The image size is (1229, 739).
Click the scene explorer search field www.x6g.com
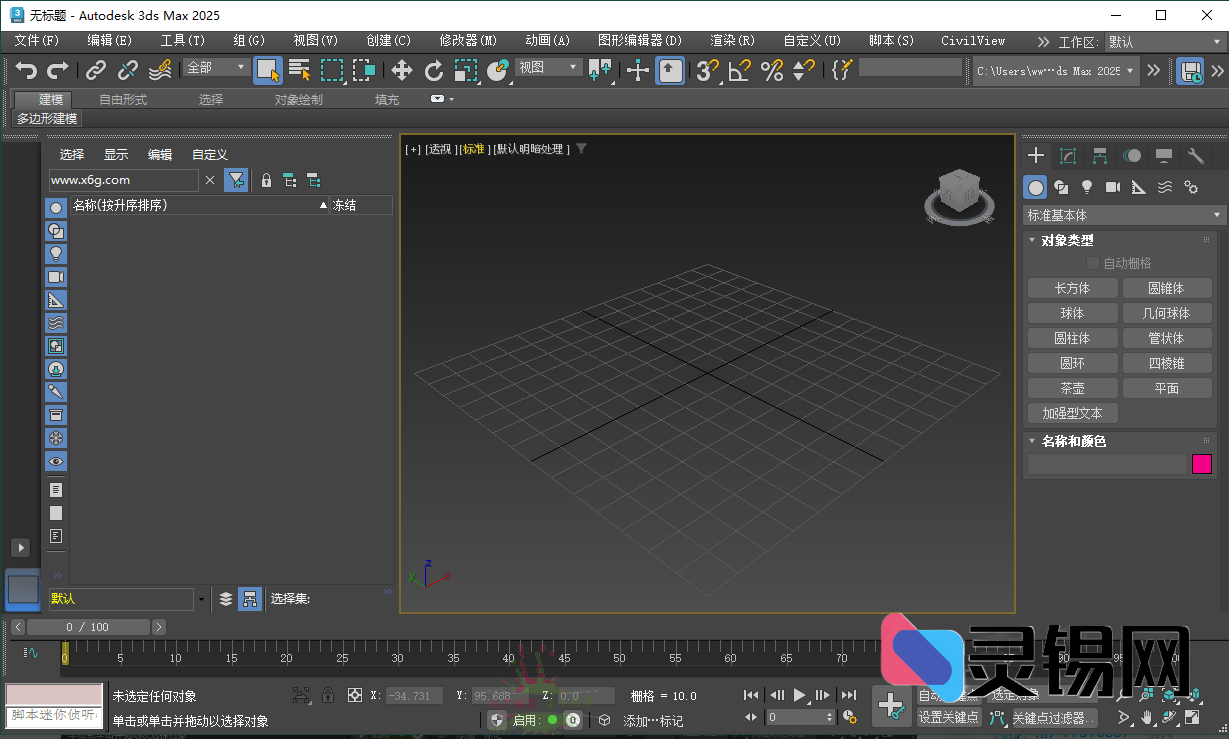point(124,180)
